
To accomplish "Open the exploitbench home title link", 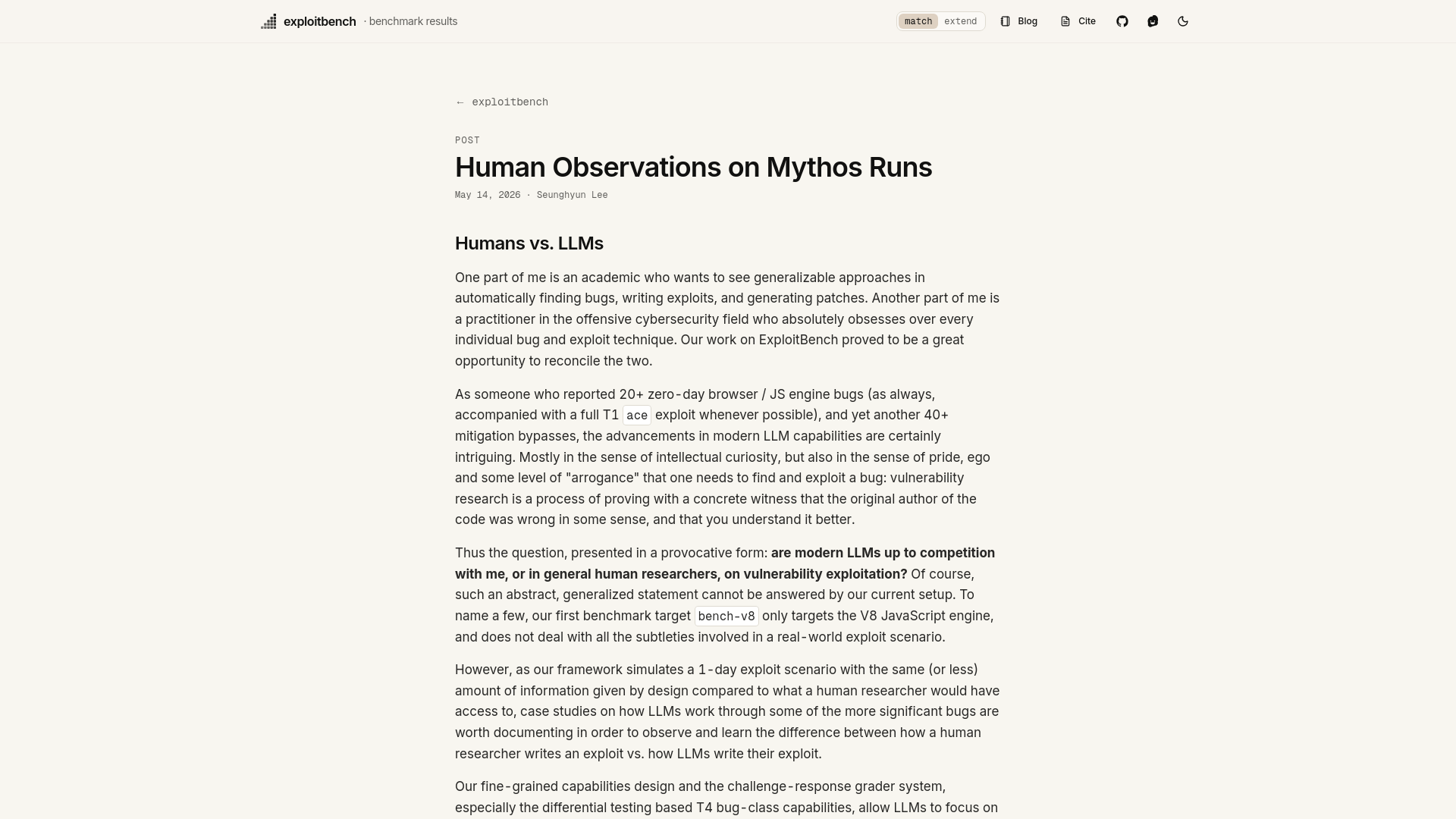I will (319, 21).
